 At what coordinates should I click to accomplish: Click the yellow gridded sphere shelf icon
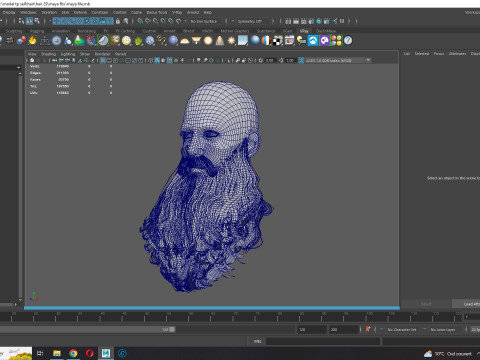click(126, 41)
